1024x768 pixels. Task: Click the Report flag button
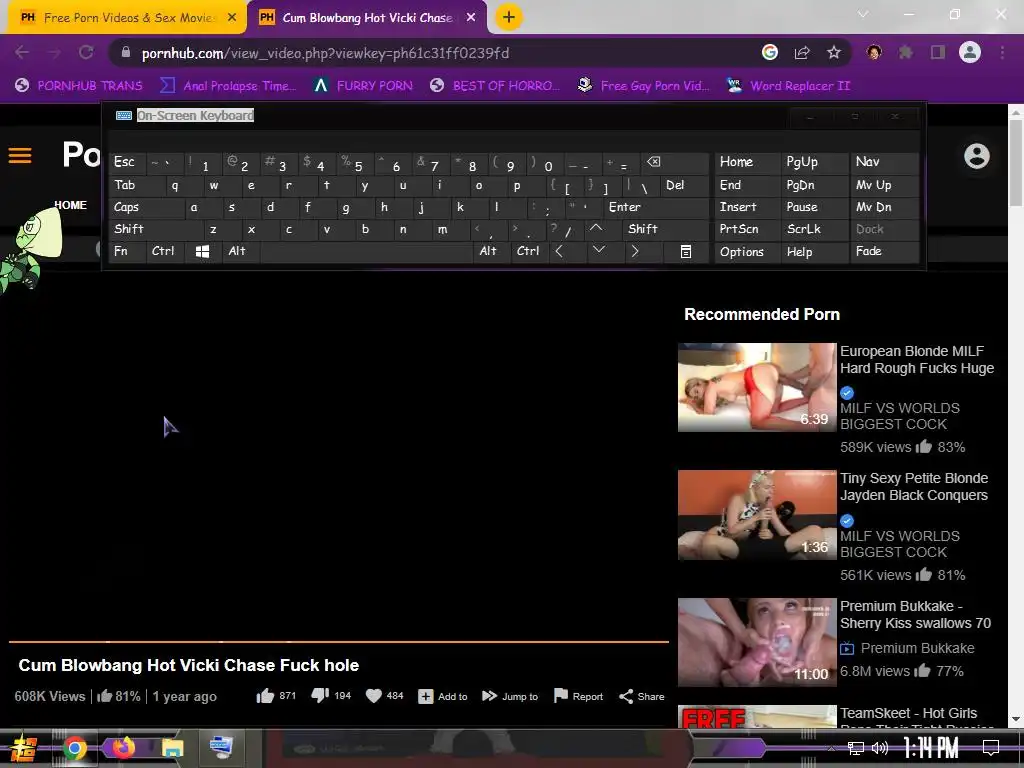[x=579, y=696]
